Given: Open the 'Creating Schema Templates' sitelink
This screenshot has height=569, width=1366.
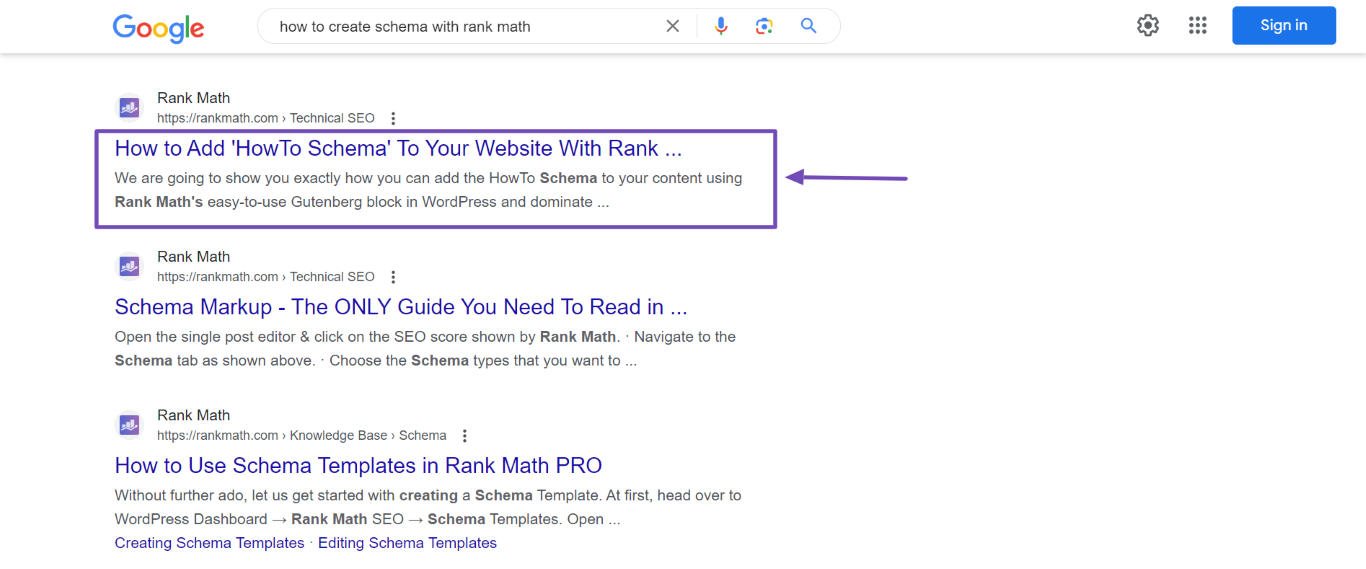Looking at the screenshot, I should coord(209,543).
